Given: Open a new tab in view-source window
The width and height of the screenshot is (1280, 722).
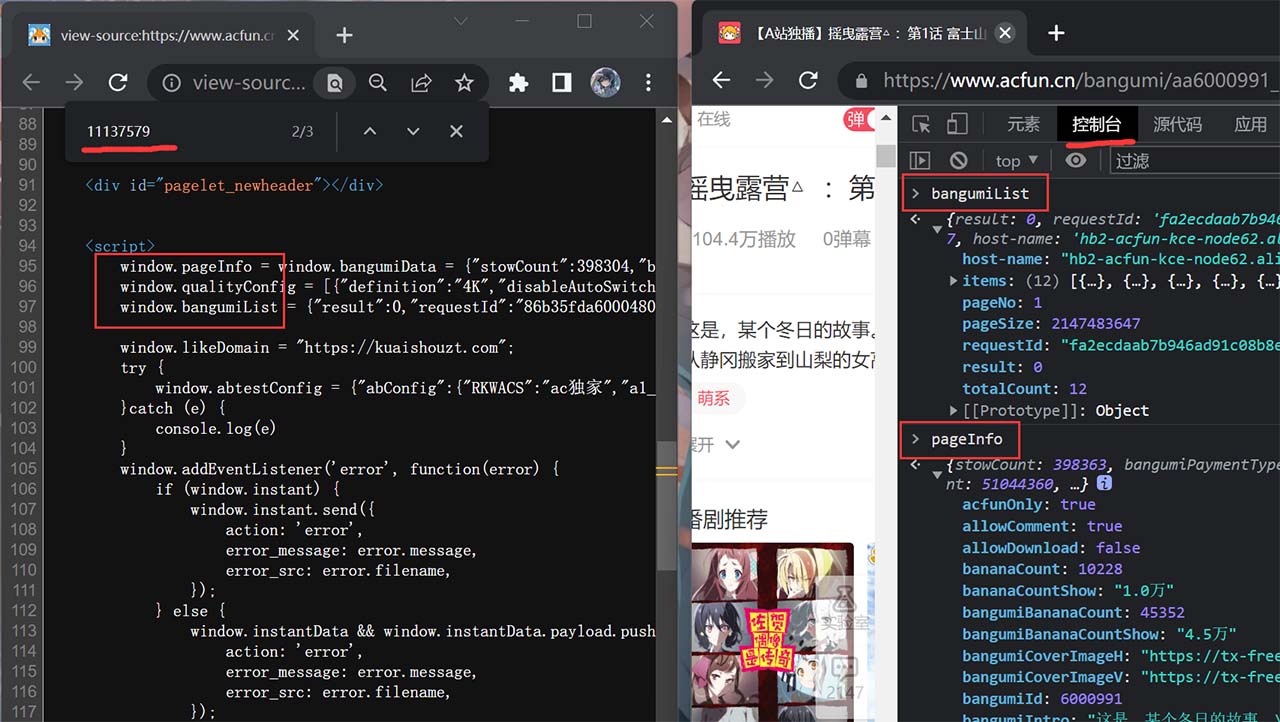Looking at the screenshot, I should 344,35.
